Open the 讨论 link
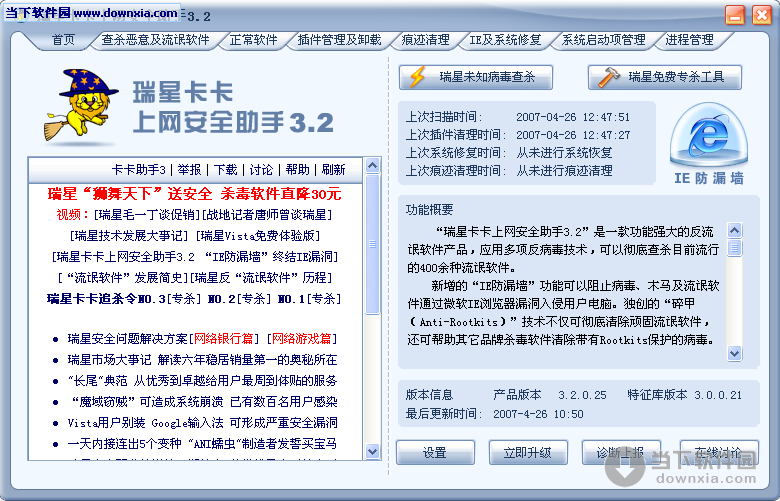This screenshot has width=780, height=501. 261,170
